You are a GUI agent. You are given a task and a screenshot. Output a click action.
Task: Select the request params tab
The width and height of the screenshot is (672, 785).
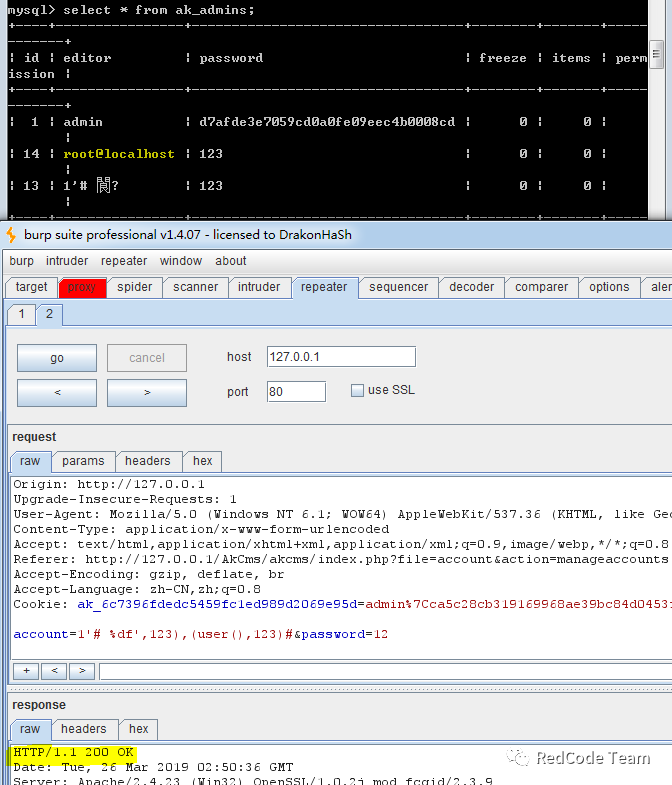click(x=83, y=461)
